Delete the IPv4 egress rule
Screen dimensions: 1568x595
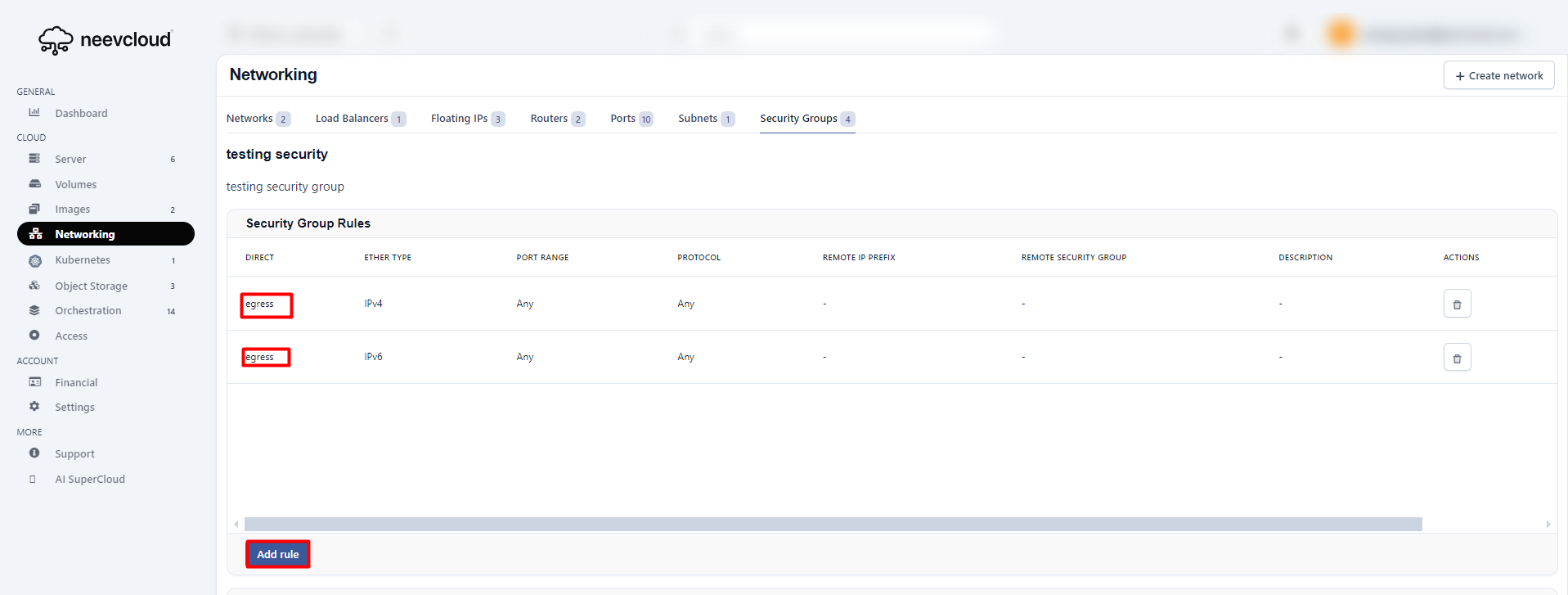1456,304
